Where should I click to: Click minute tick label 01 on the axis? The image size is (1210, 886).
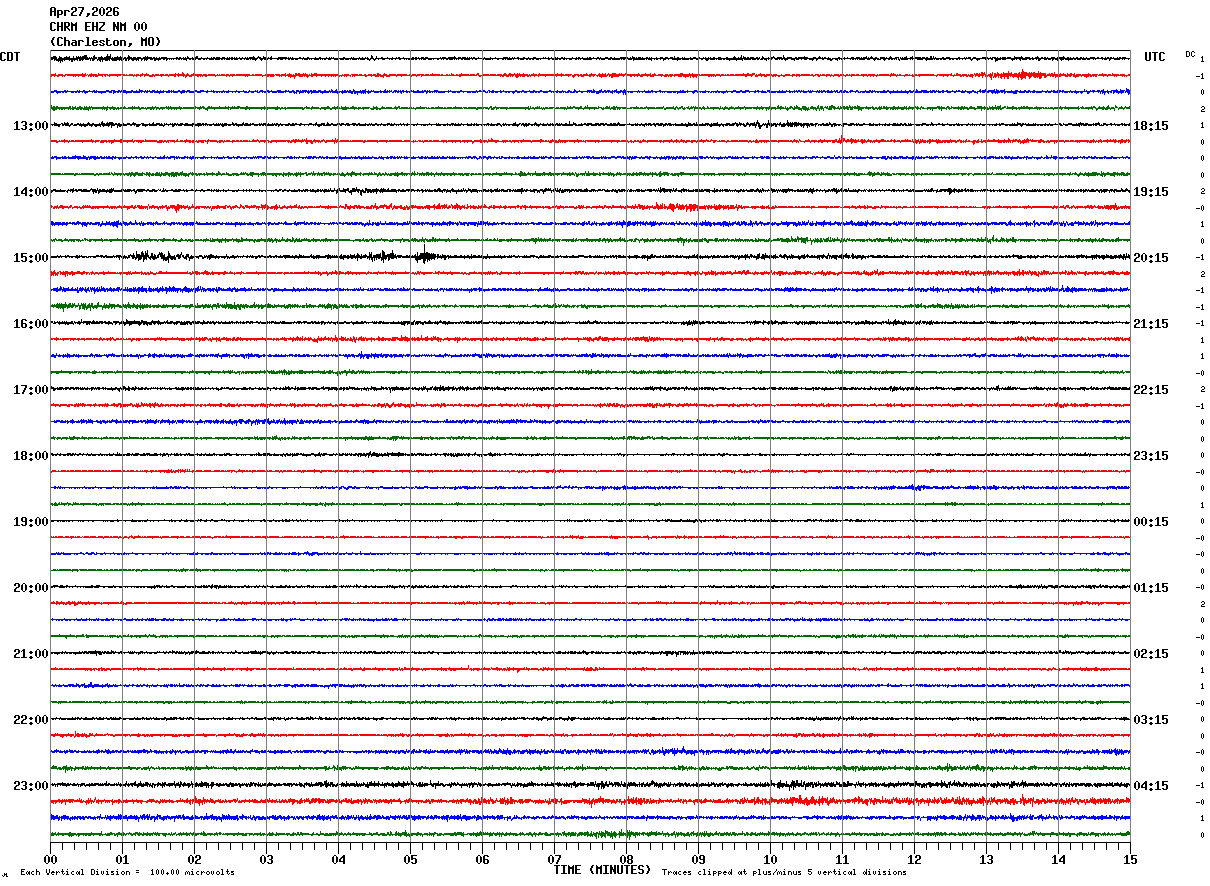coord(122,859)
